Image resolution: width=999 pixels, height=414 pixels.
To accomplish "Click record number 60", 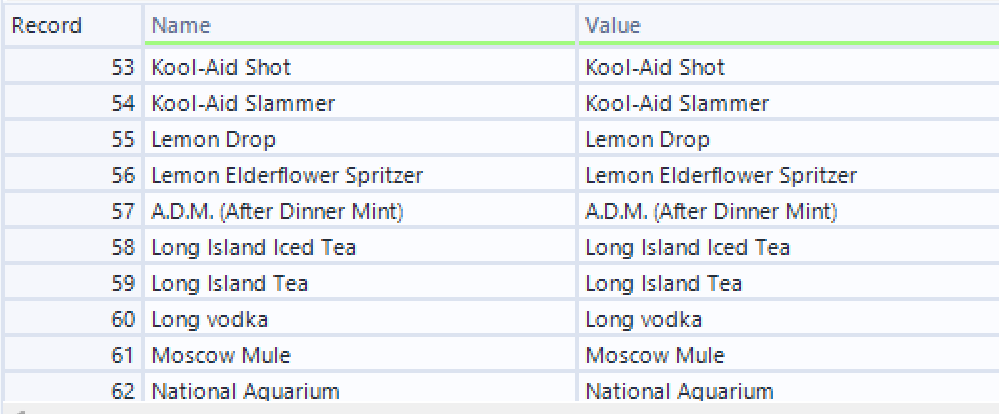I will pyautogui.click(x=123, y=320).
